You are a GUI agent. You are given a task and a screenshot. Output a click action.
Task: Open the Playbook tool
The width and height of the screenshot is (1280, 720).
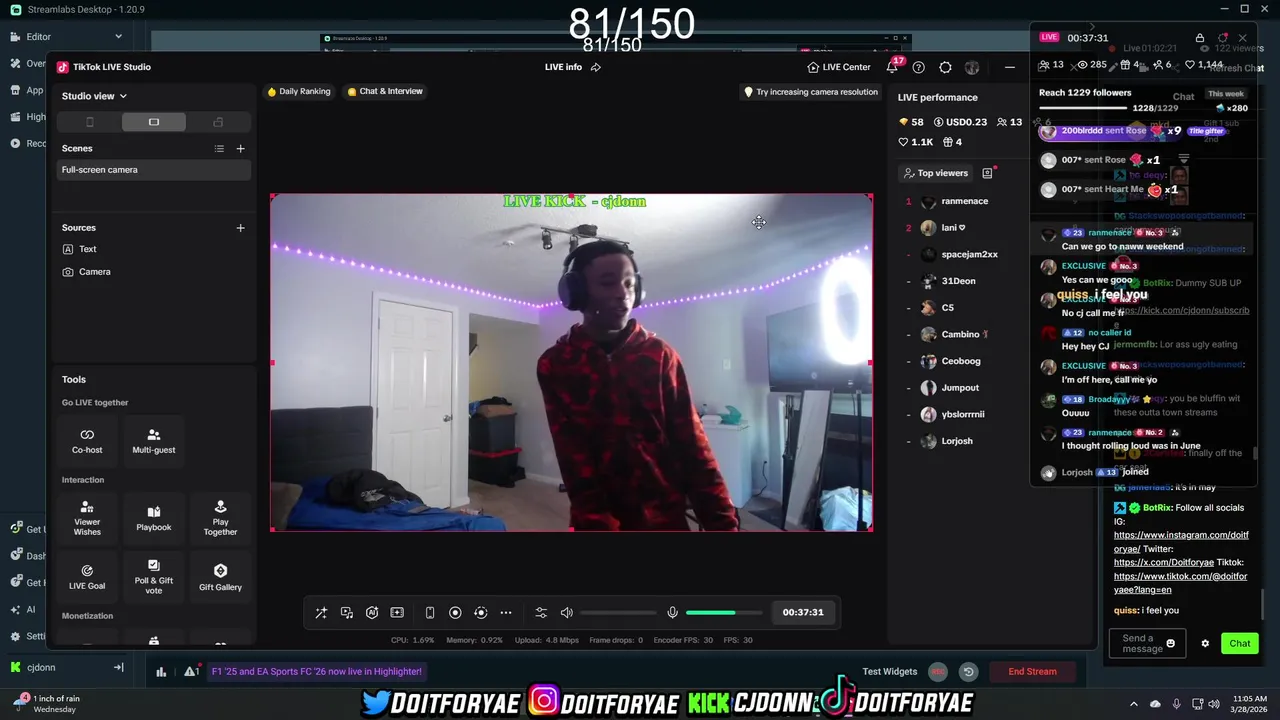[x=154, y=518]
